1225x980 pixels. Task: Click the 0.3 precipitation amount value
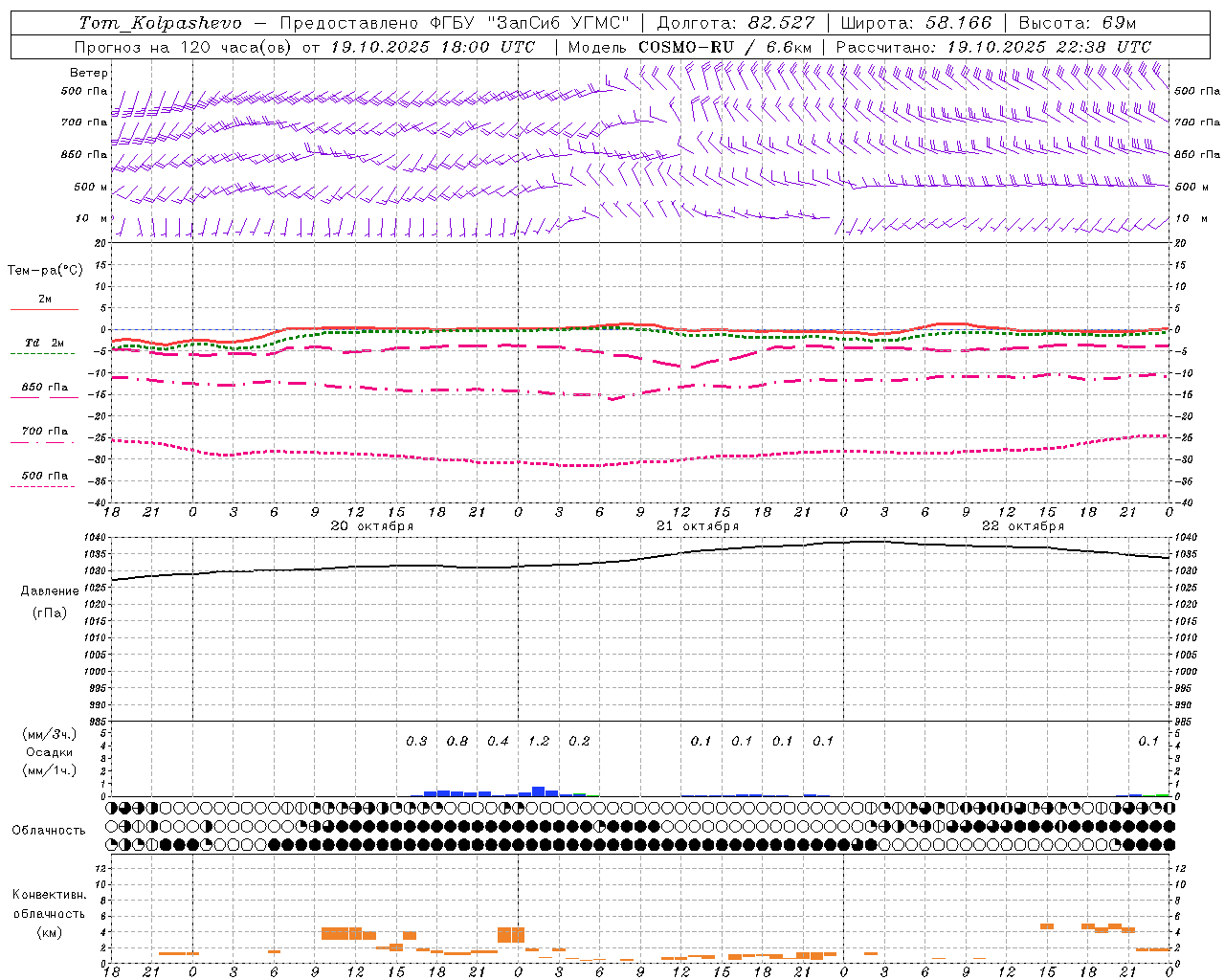[416, 742]
